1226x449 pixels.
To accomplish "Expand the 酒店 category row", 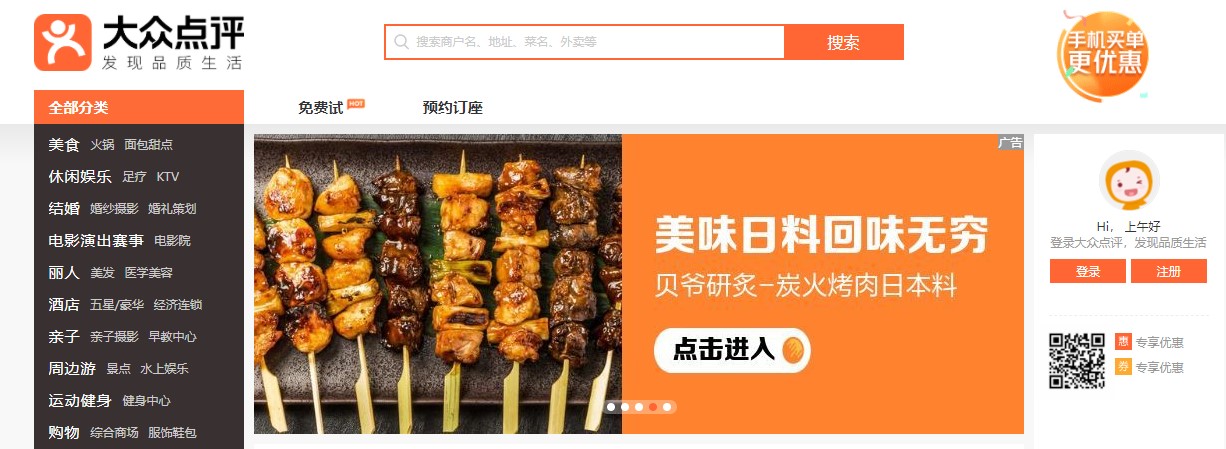I will coord(139,305).
